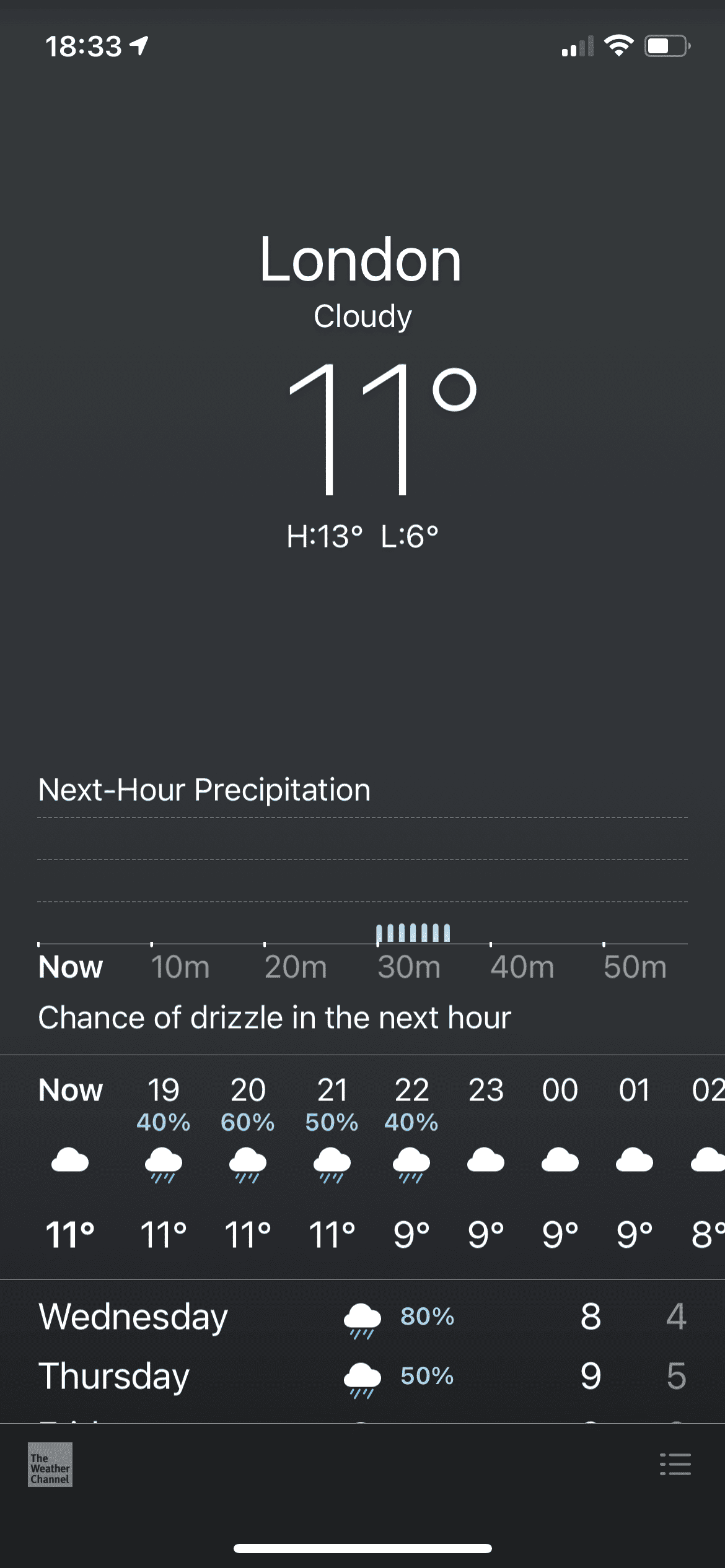Tap the Now cloud icon in hourly forecast

[70, 1160]
